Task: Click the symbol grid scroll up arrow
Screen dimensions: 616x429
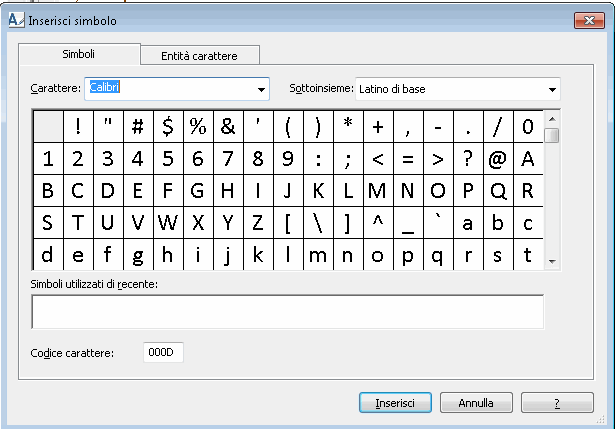Action: [552, 119]
